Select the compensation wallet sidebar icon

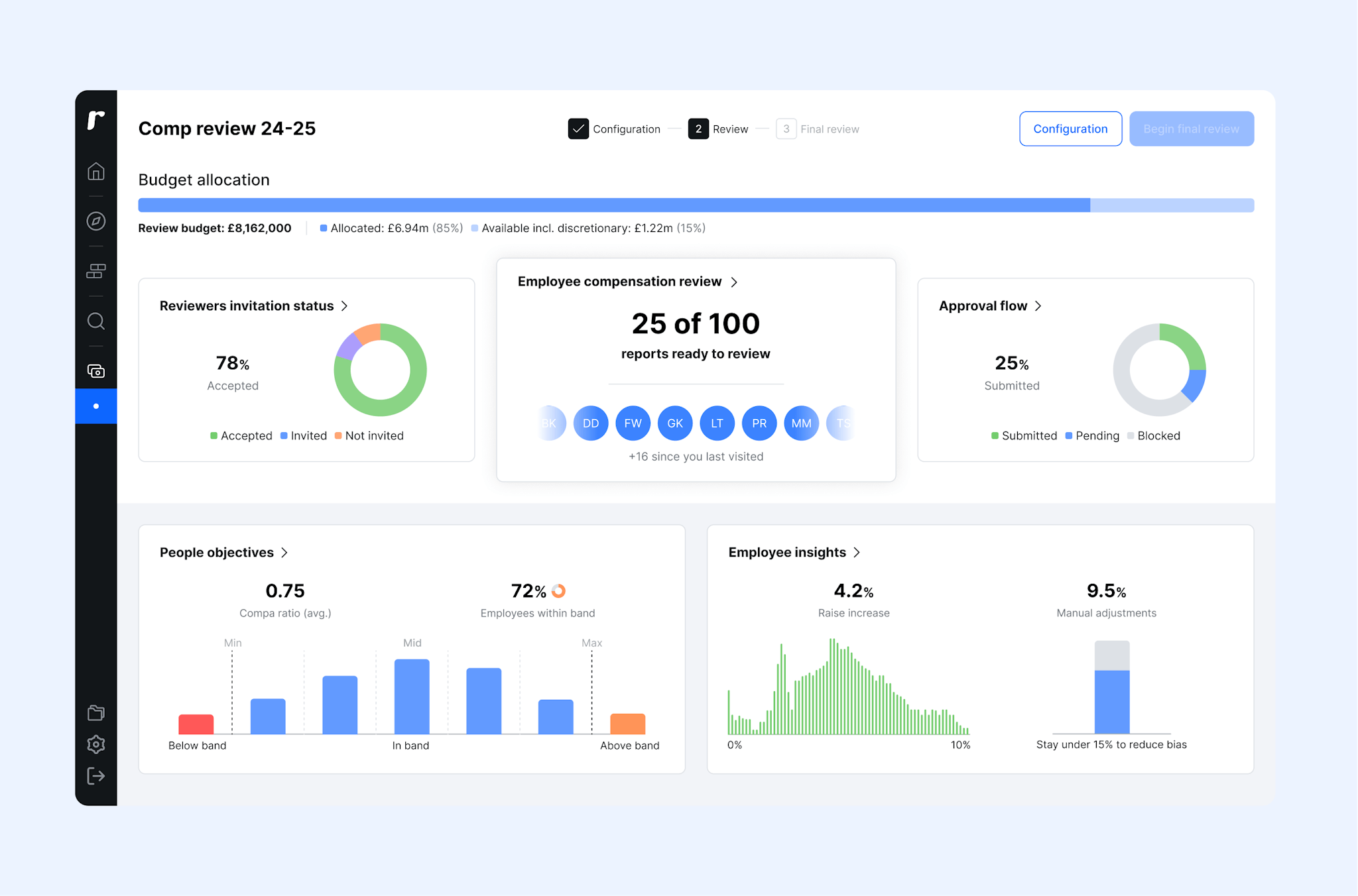click(96, 371)
